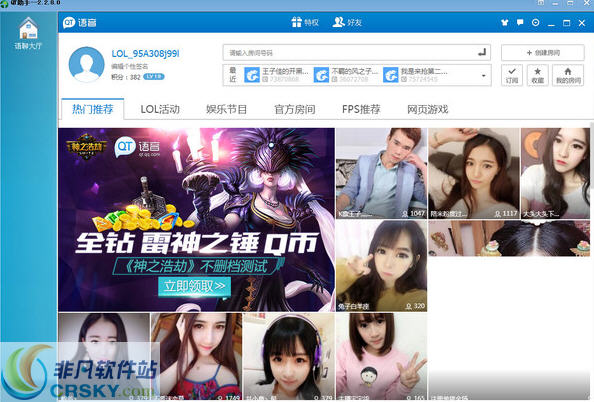Image resolution: width=594 pixels, height=402 pixels.
Task: Open recent room 王子佳的开黑
Action: (x=277, y=75)
